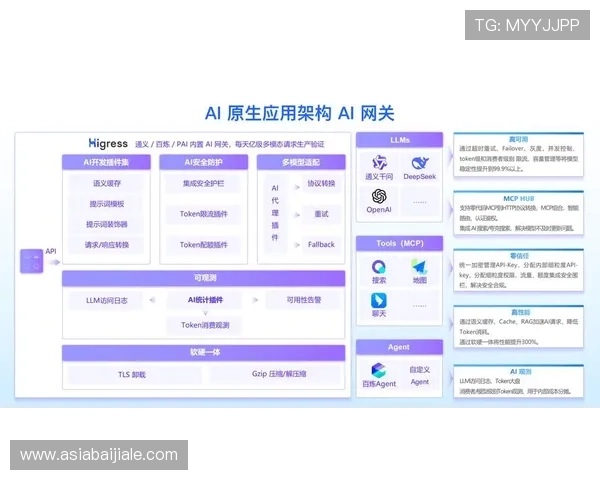Click the 高性能 description card
Image resolution: width=600 pixels, height=480 pixels.
pos(518,327)
